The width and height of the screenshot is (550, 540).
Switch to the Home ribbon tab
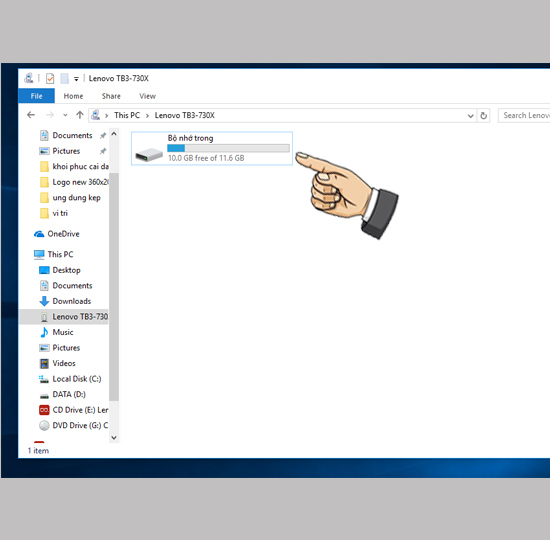click(73, 96)
